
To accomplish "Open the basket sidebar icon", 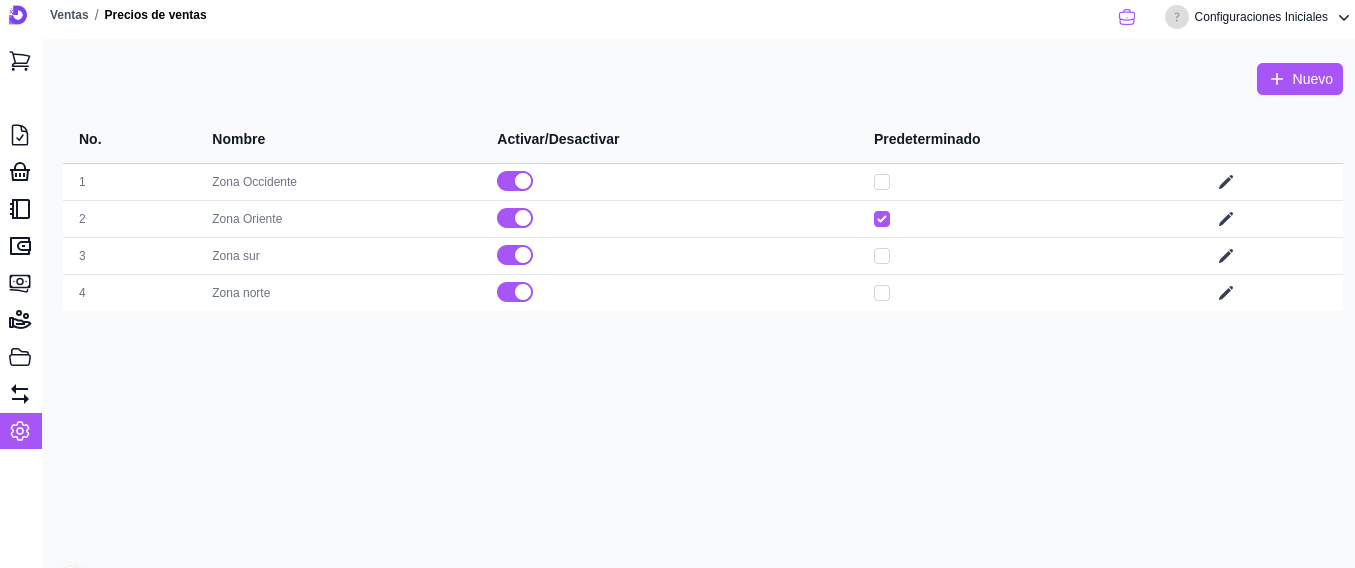I will [20, 172].
